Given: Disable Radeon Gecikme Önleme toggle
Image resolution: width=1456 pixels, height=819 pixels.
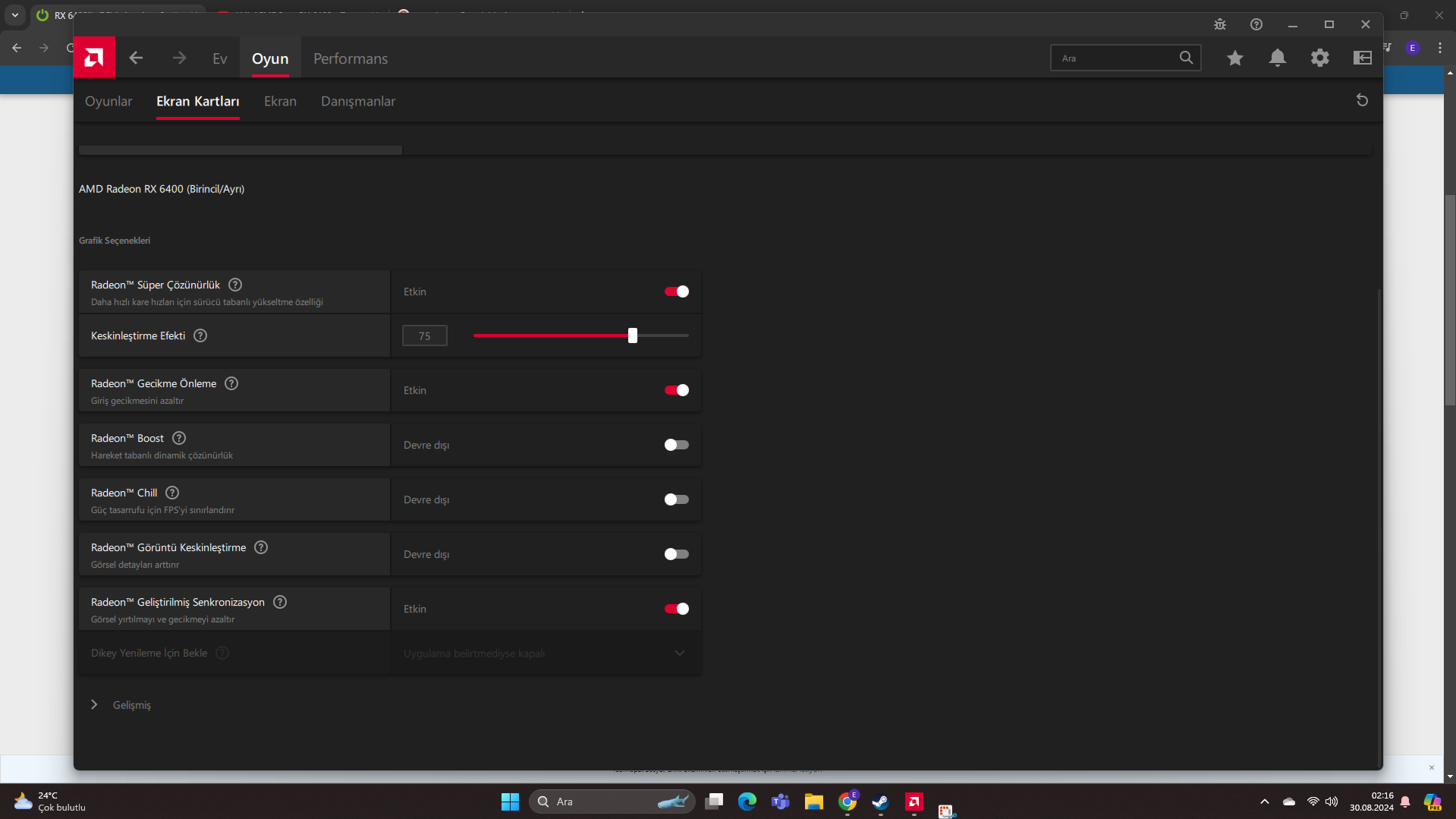Looking at the screenshot, I should 677,390.
